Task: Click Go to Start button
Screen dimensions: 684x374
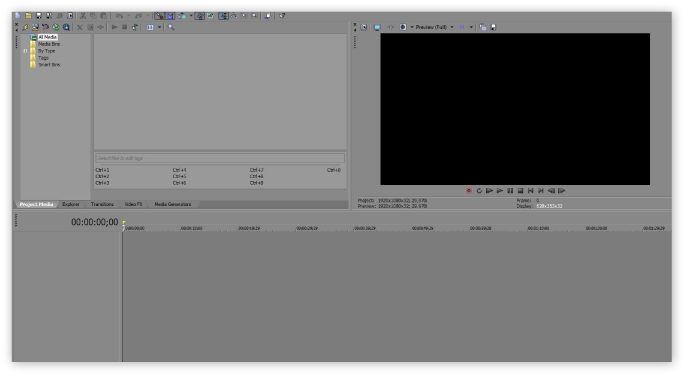Action: pyautogui.click(x=530, y=191)
